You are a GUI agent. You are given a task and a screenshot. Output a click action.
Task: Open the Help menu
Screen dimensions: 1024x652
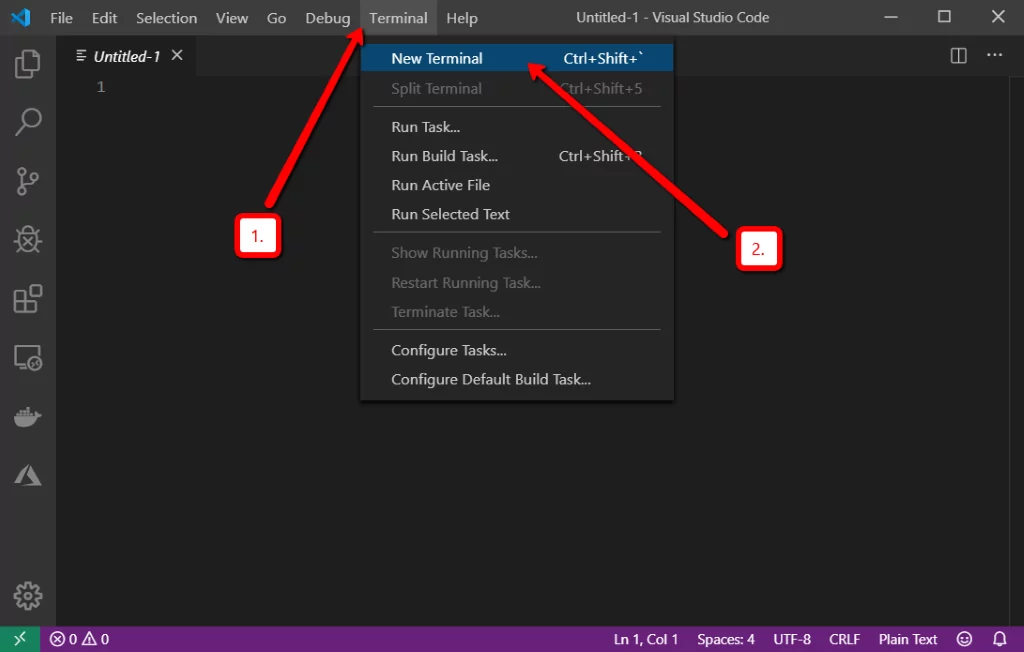(462, 18)
